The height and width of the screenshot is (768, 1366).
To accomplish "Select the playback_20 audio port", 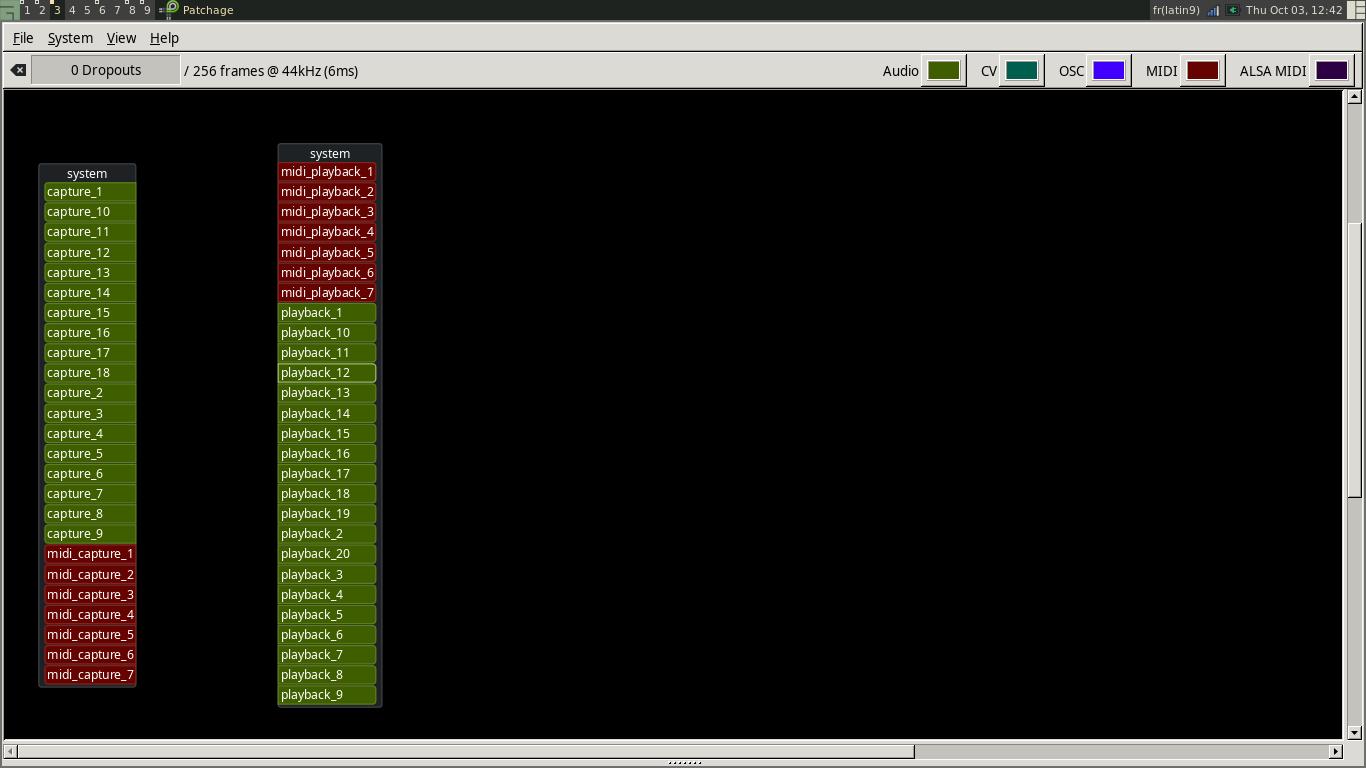I will pyautogui.click(x=327, y=554).
